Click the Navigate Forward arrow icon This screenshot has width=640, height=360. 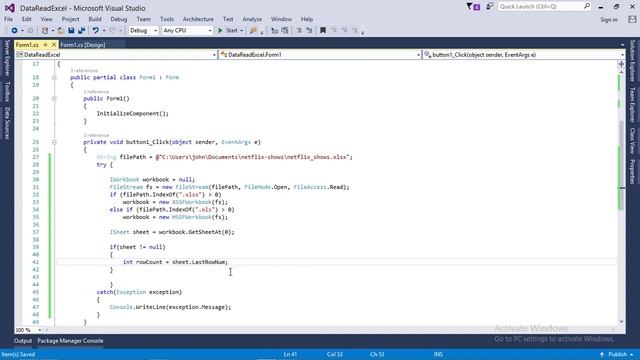coord(30,31)
